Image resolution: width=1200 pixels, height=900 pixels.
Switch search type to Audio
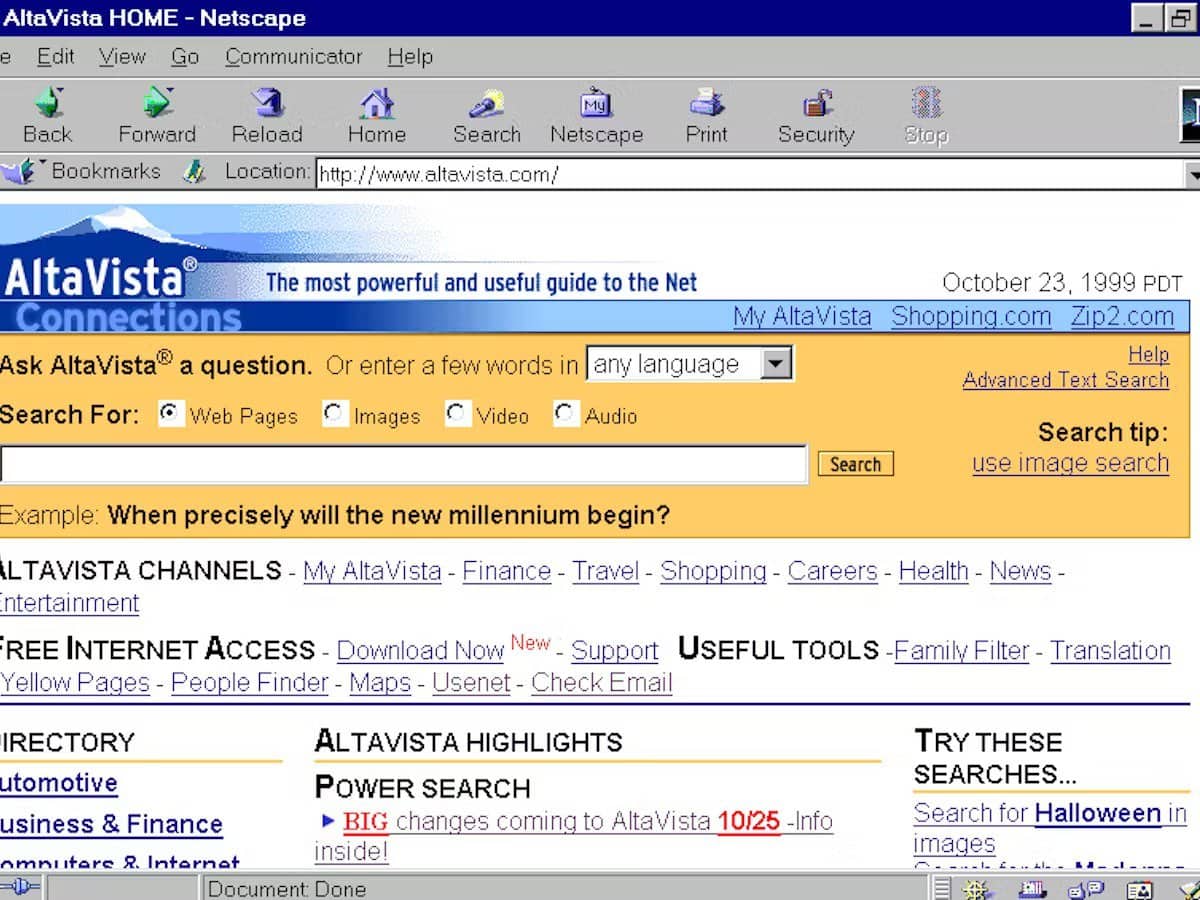565,412
